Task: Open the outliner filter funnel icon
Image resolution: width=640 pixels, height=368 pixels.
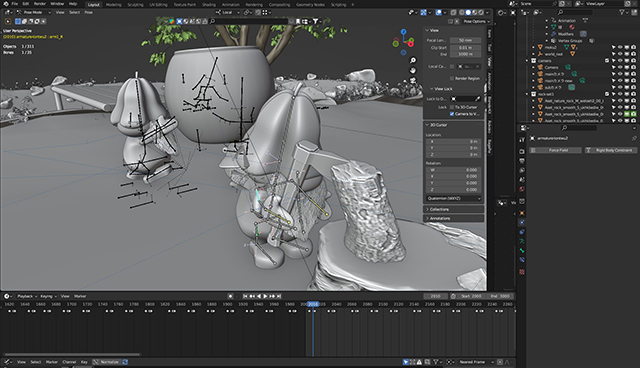Action: pyautogui.click(x=622, y=13)
